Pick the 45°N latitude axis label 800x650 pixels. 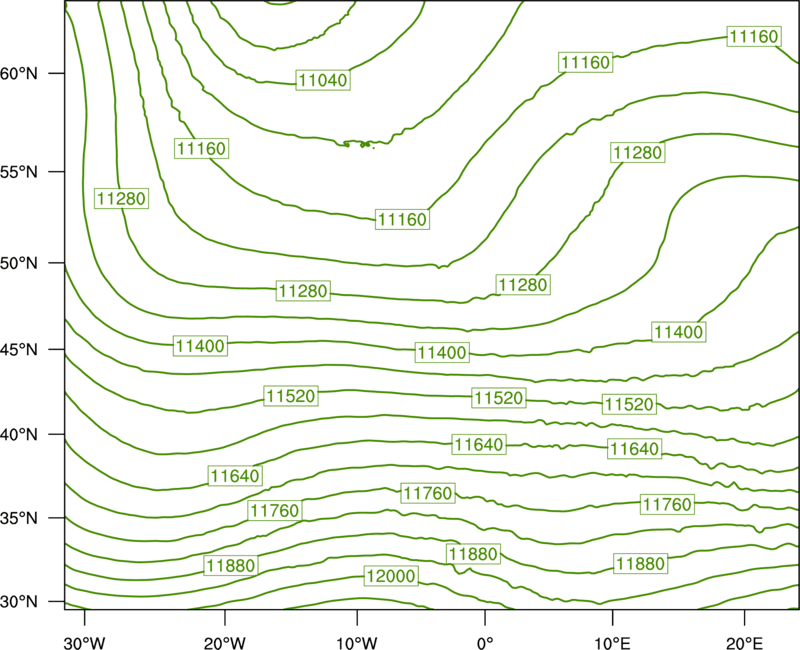click(x=19, y=349)
